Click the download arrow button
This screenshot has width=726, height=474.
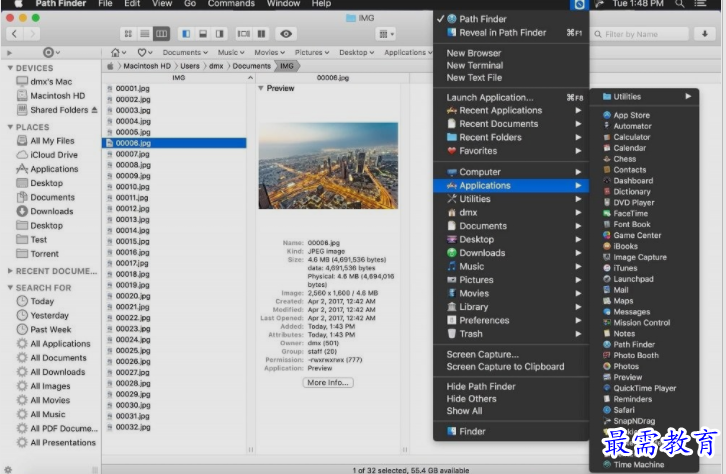705,34
